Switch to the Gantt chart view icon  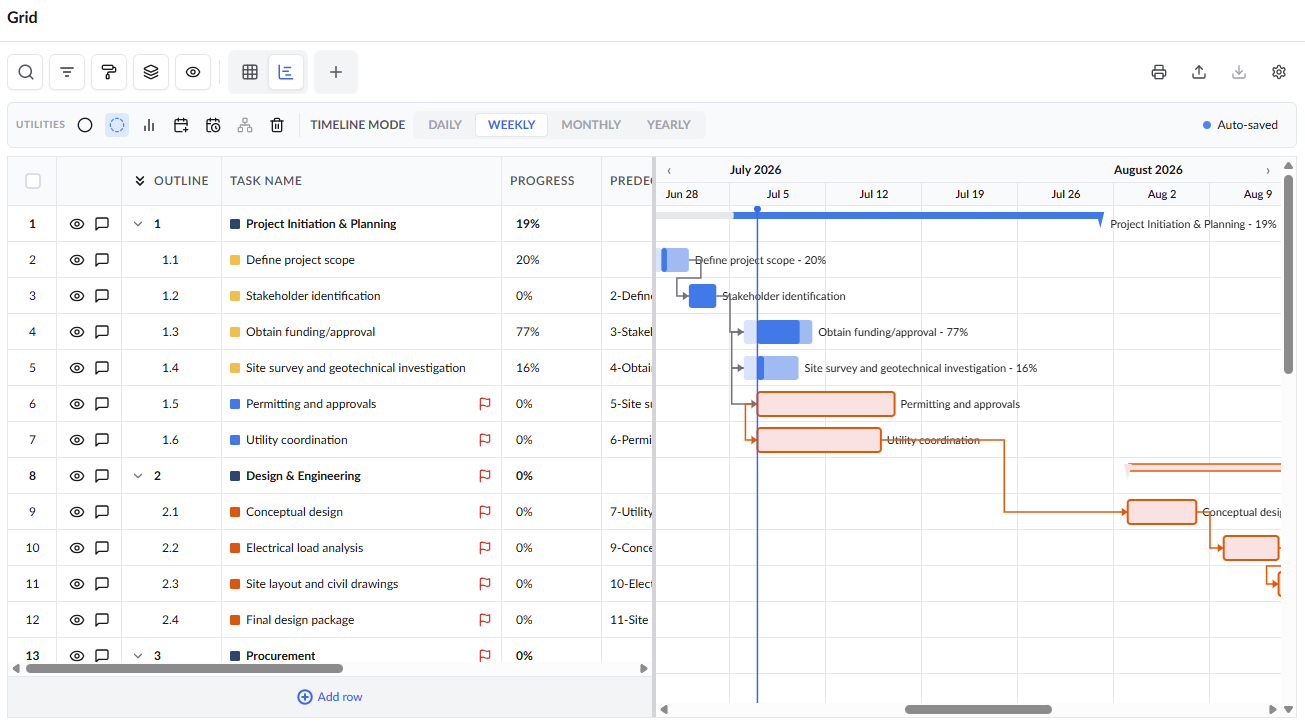coord(286,72)
